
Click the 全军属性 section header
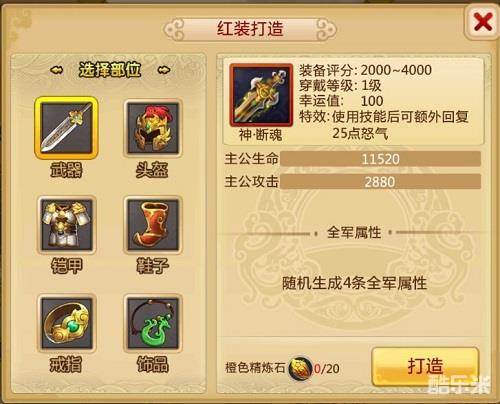[354, 232]
